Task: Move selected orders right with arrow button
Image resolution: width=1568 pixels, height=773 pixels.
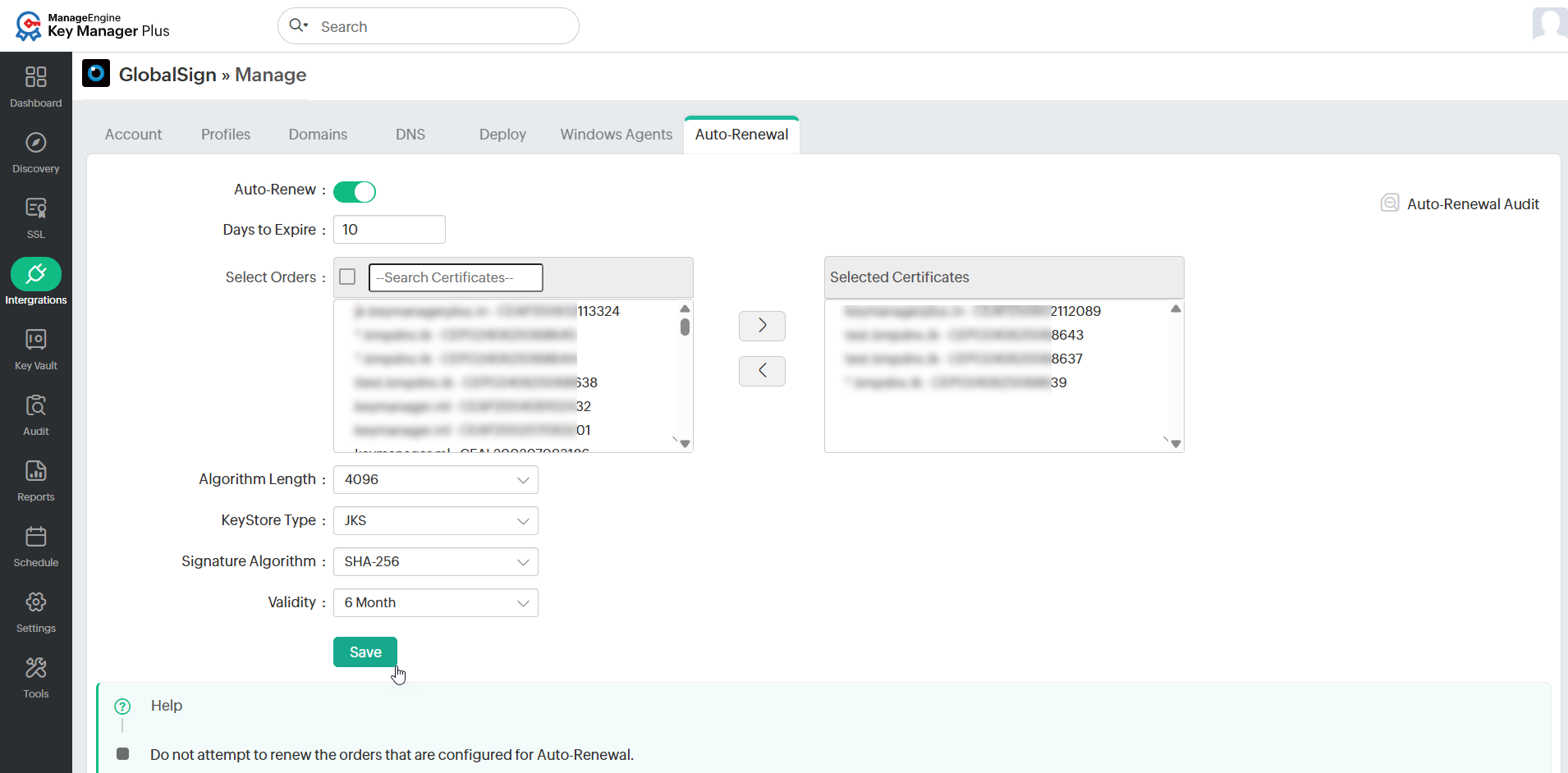Action: coord(762,326)
